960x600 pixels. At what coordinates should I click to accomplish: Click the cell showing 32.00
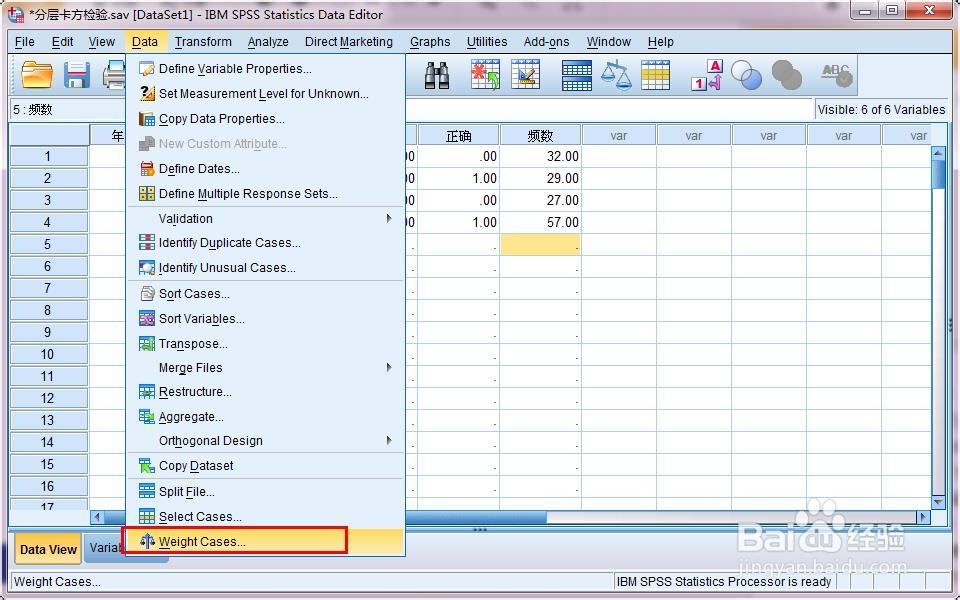point(541,157)
